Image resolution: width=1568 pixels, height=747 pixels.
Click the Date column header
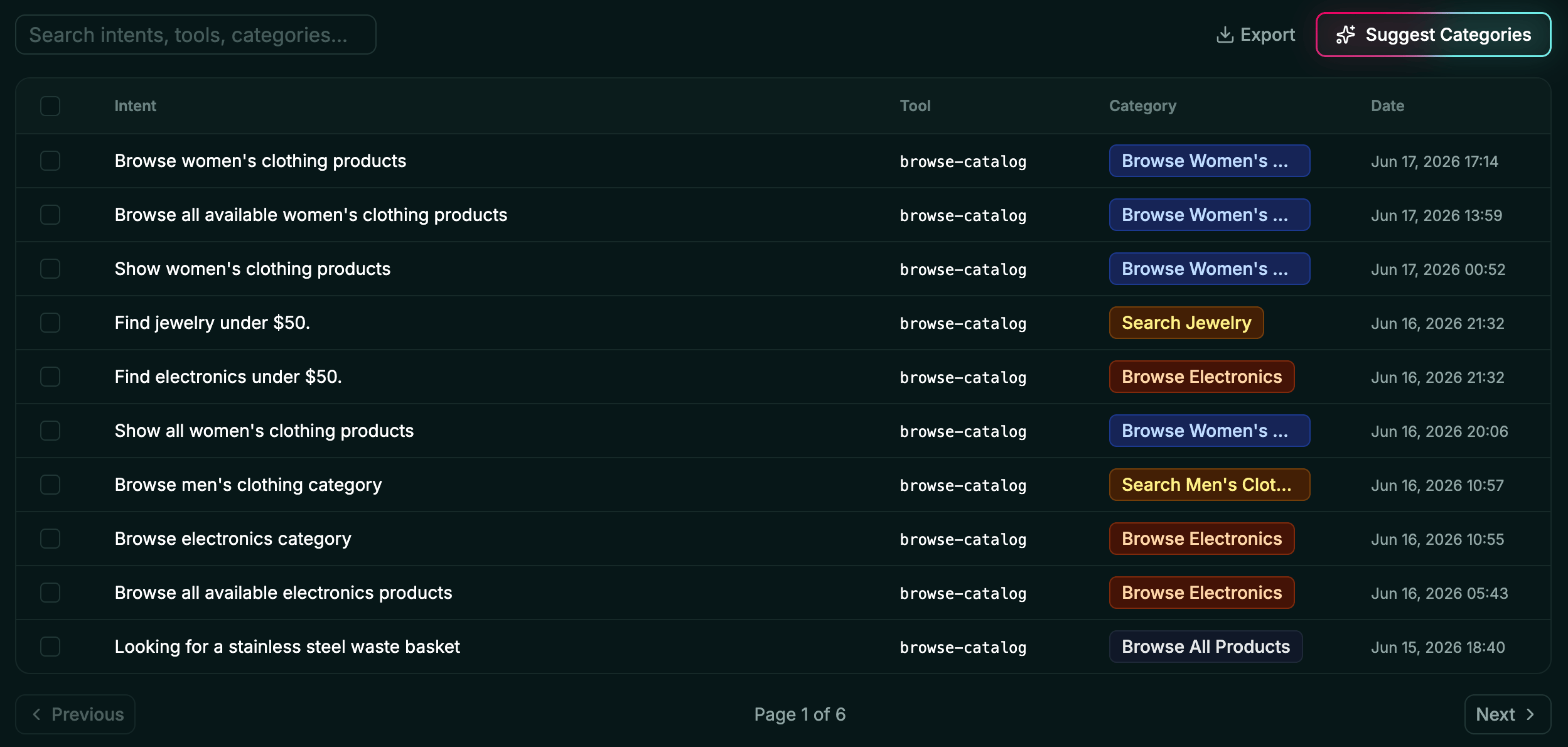(x=1387, y=106)
